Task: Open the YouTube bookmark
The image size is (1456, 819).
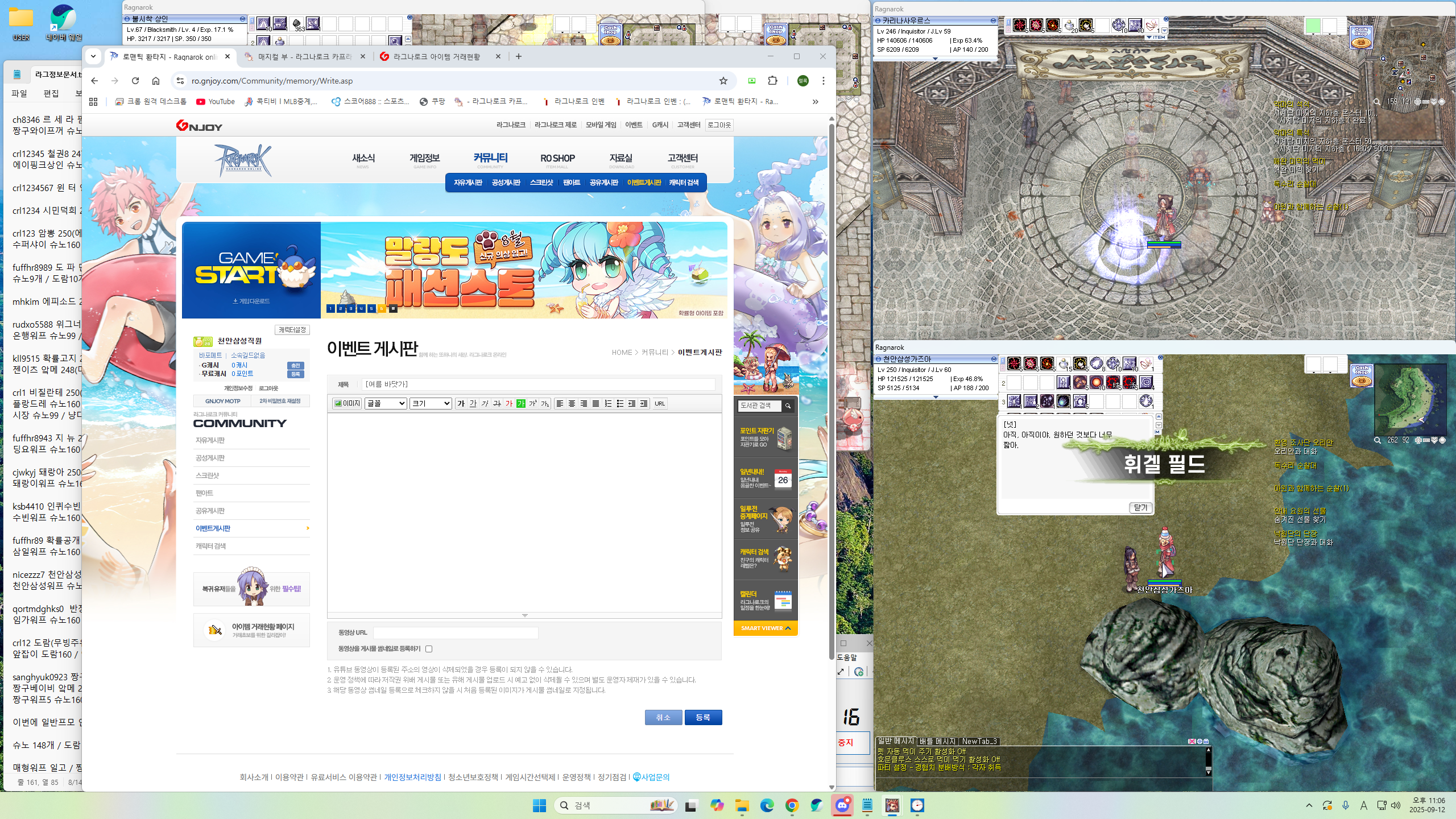Action: [x=216, y=102]
